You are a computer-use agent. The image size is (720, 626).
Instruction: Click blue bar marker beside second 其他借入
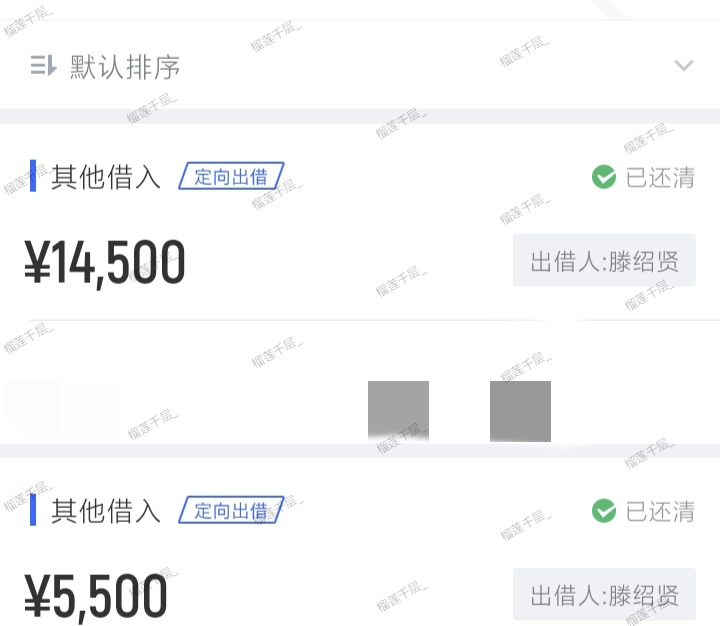pos(33,510)
